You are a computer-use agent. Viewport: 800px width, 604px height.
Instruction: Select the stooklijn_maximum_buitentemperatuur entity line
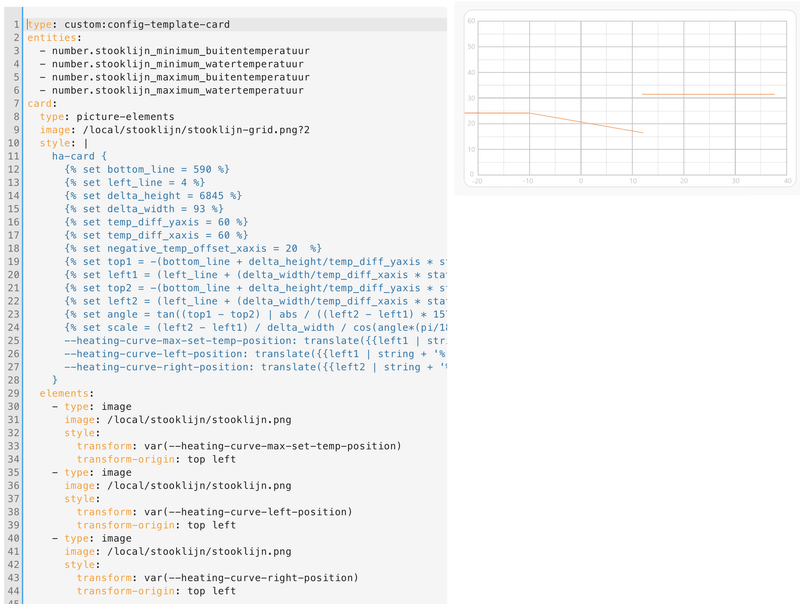click(x=174, y=78)
